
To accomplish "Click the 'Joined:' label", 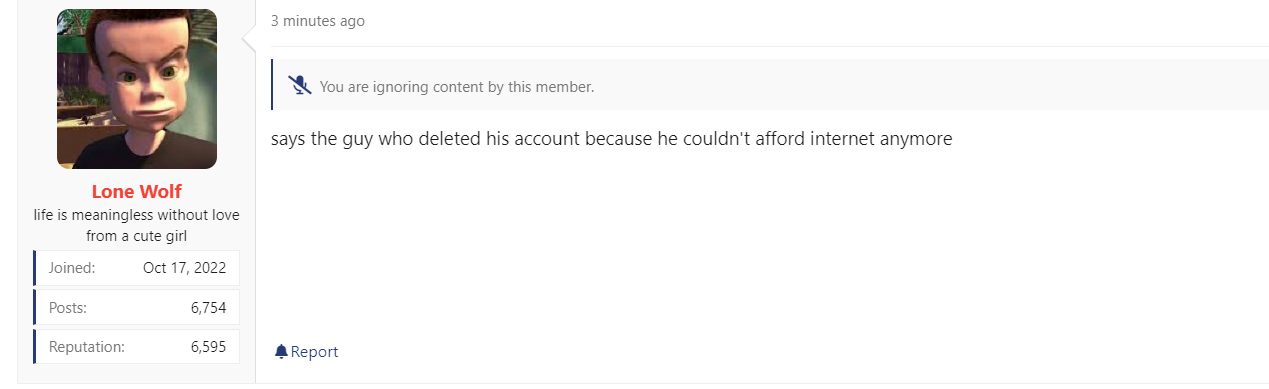I will coord(72,268).
